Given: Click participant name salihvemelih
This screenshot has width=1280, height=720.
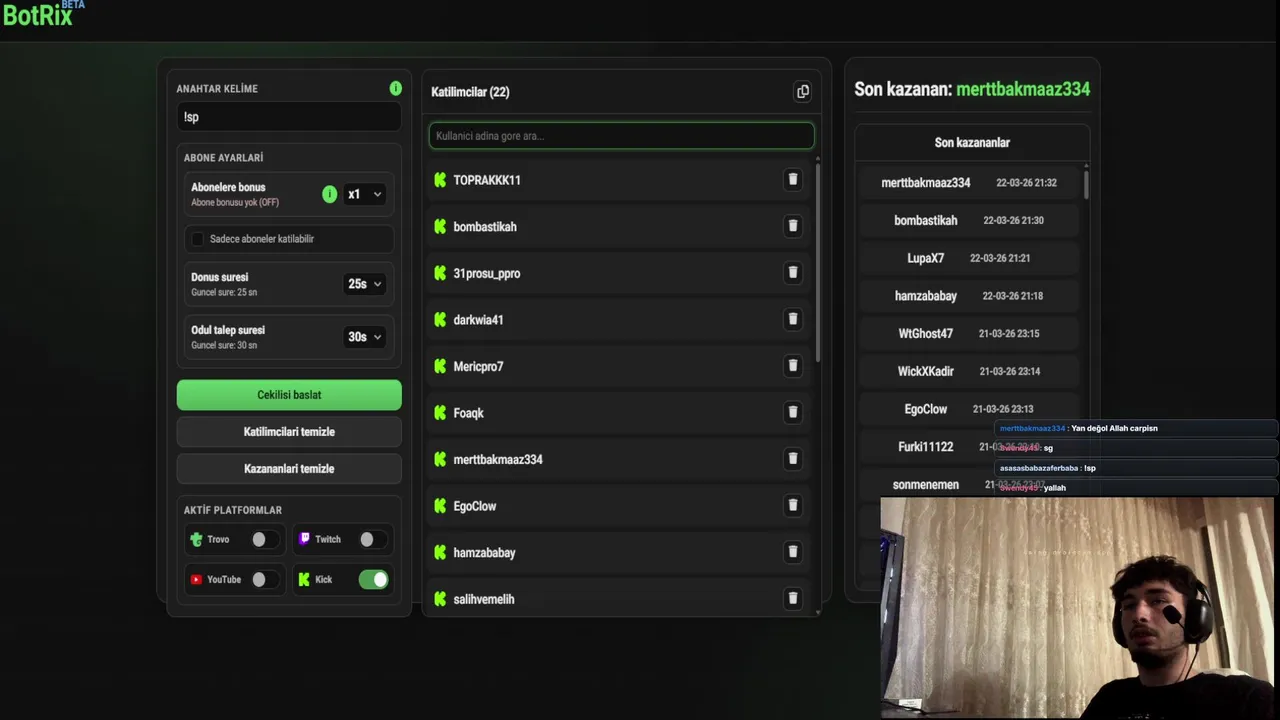Looking at the screenshot, I should [484, 599].
